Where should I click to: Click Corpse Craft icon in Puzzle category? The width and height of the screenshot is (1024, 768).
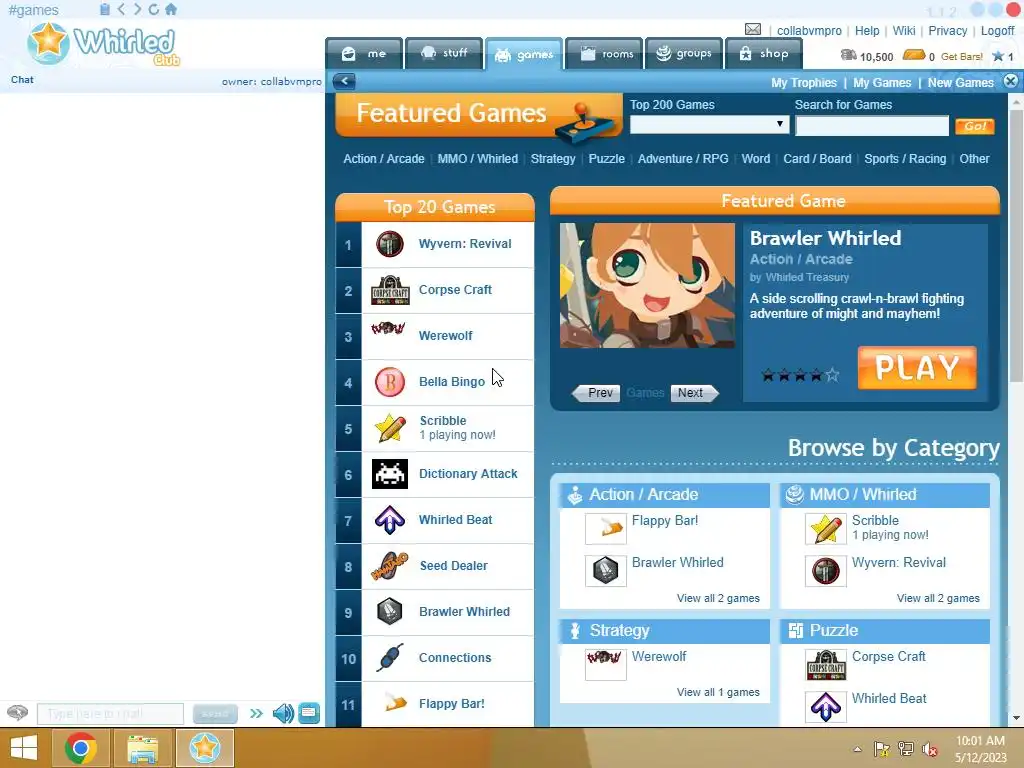tap(825, 665)
